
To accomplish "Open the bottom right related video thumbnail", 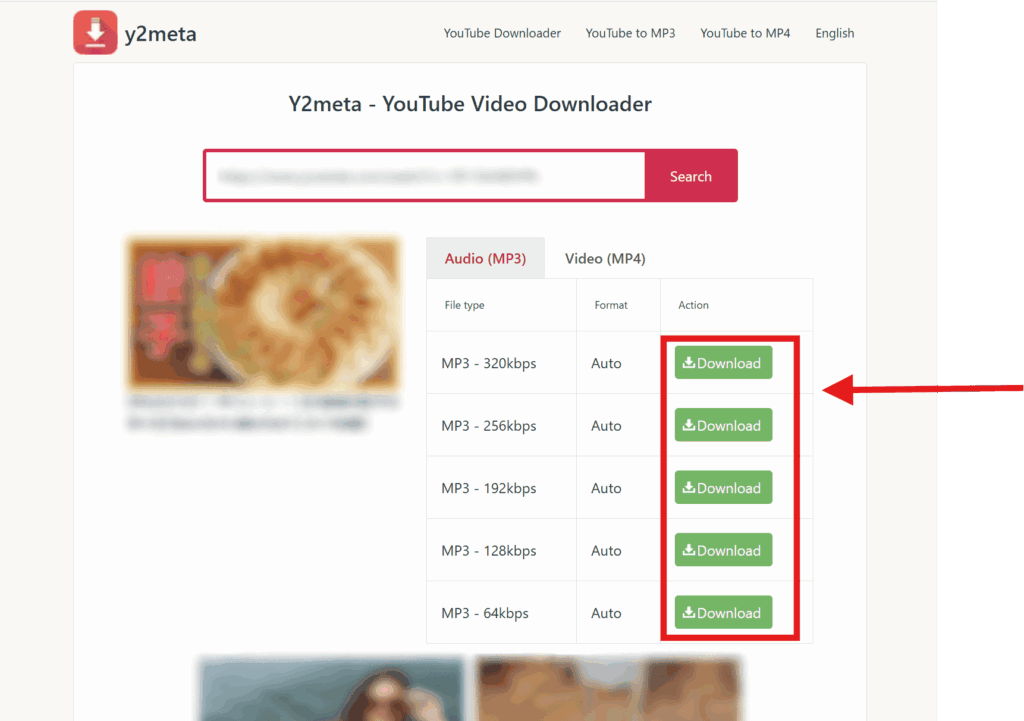I will coord(610,689).
